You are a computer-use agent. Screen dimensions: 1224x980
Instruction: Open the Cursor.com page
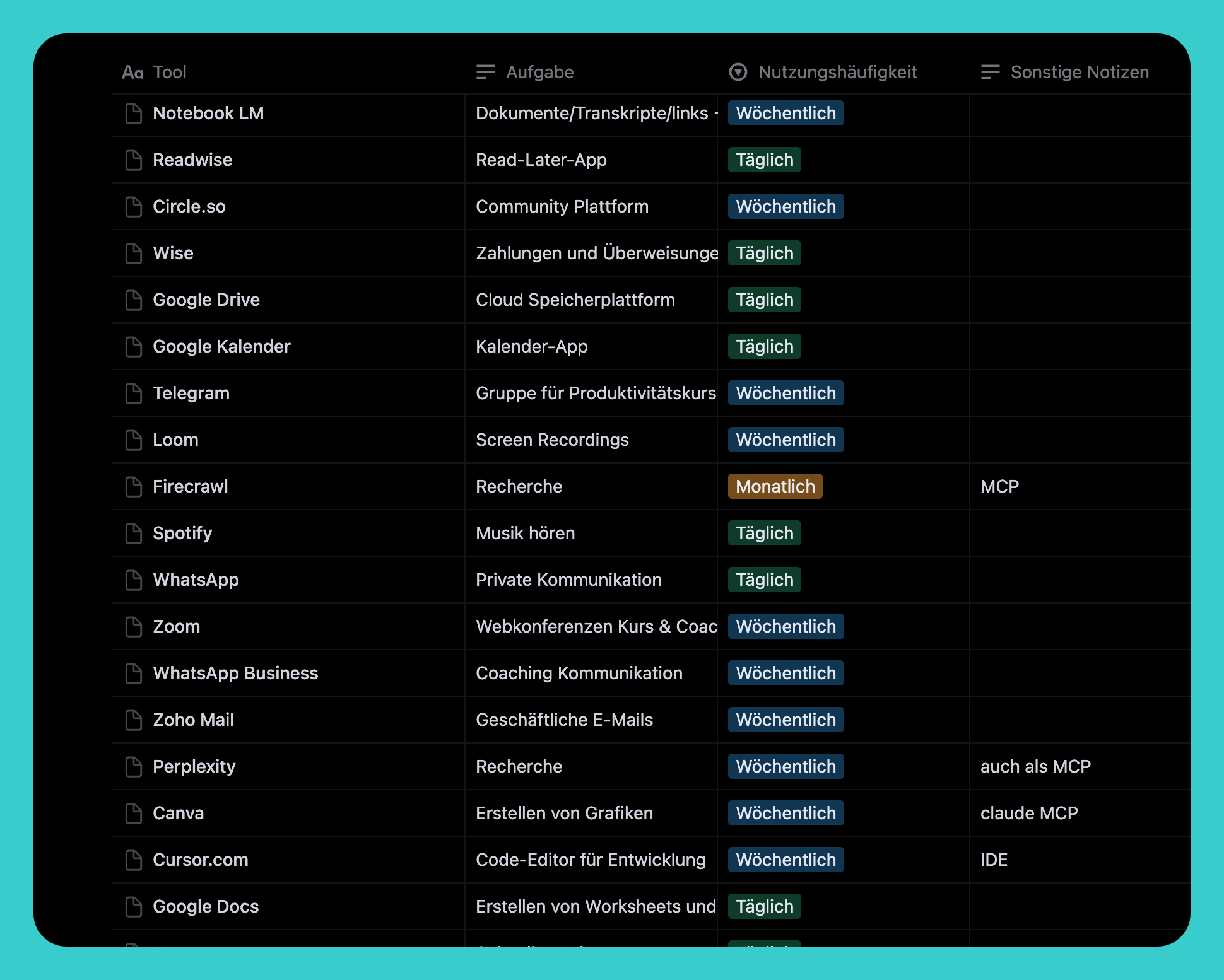tap(201, 860)
